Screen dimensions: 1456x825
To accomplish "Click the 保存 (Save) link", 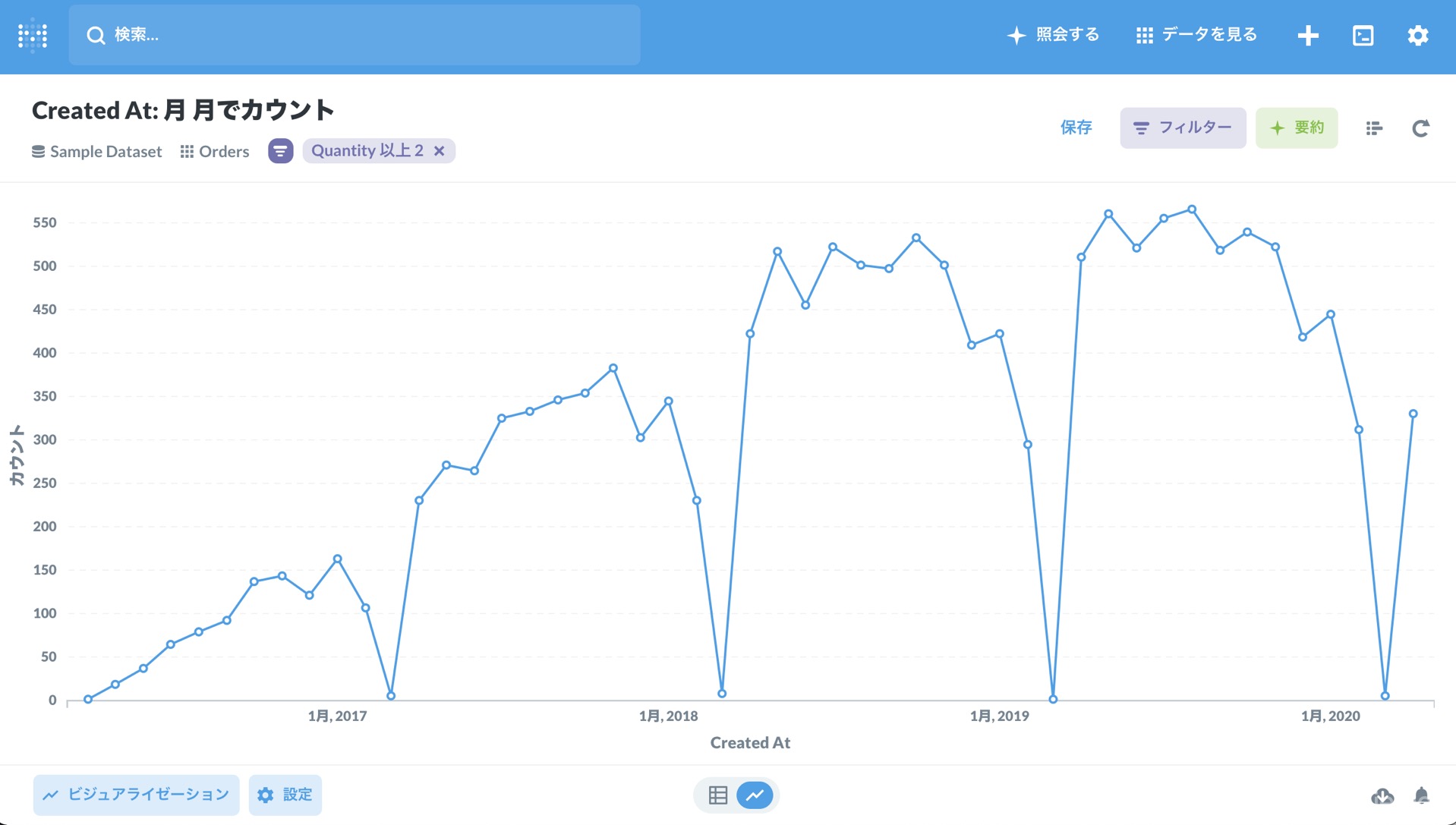I will pyautogui.click(x=1076, y=128).
